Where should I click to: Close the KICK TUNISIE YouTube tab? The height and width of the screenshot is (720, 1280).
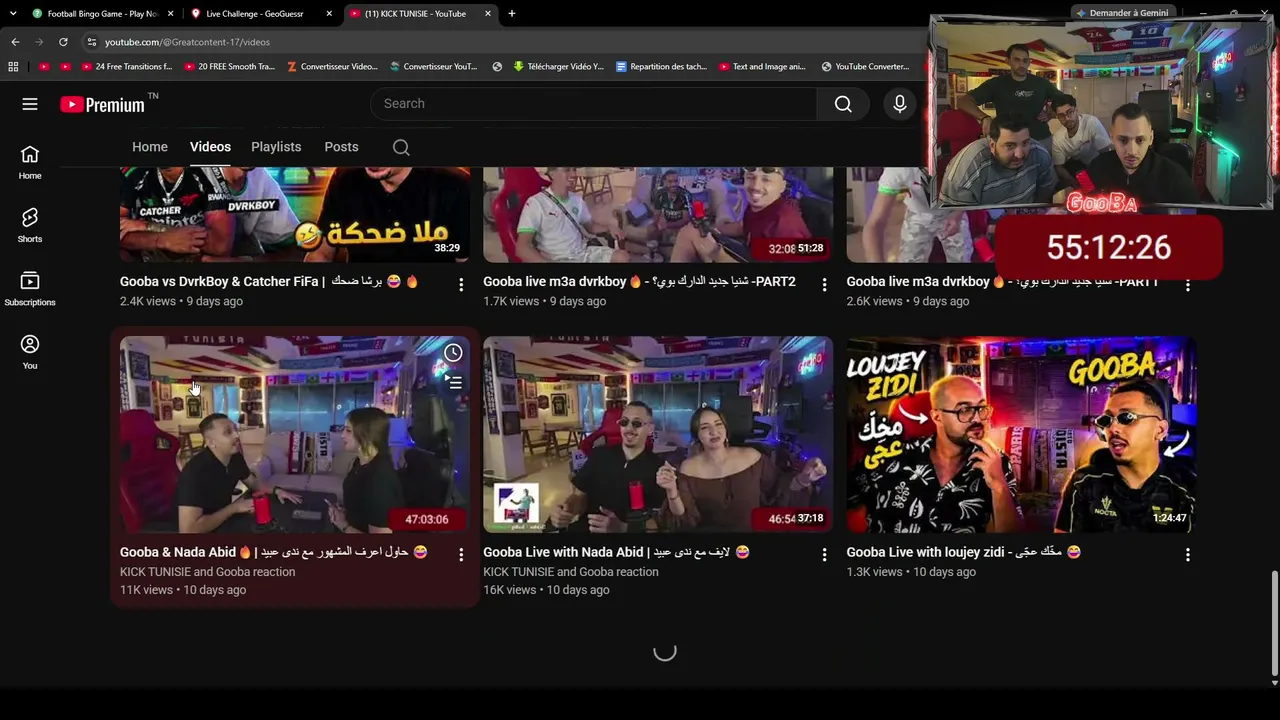(x=488, y=14)
